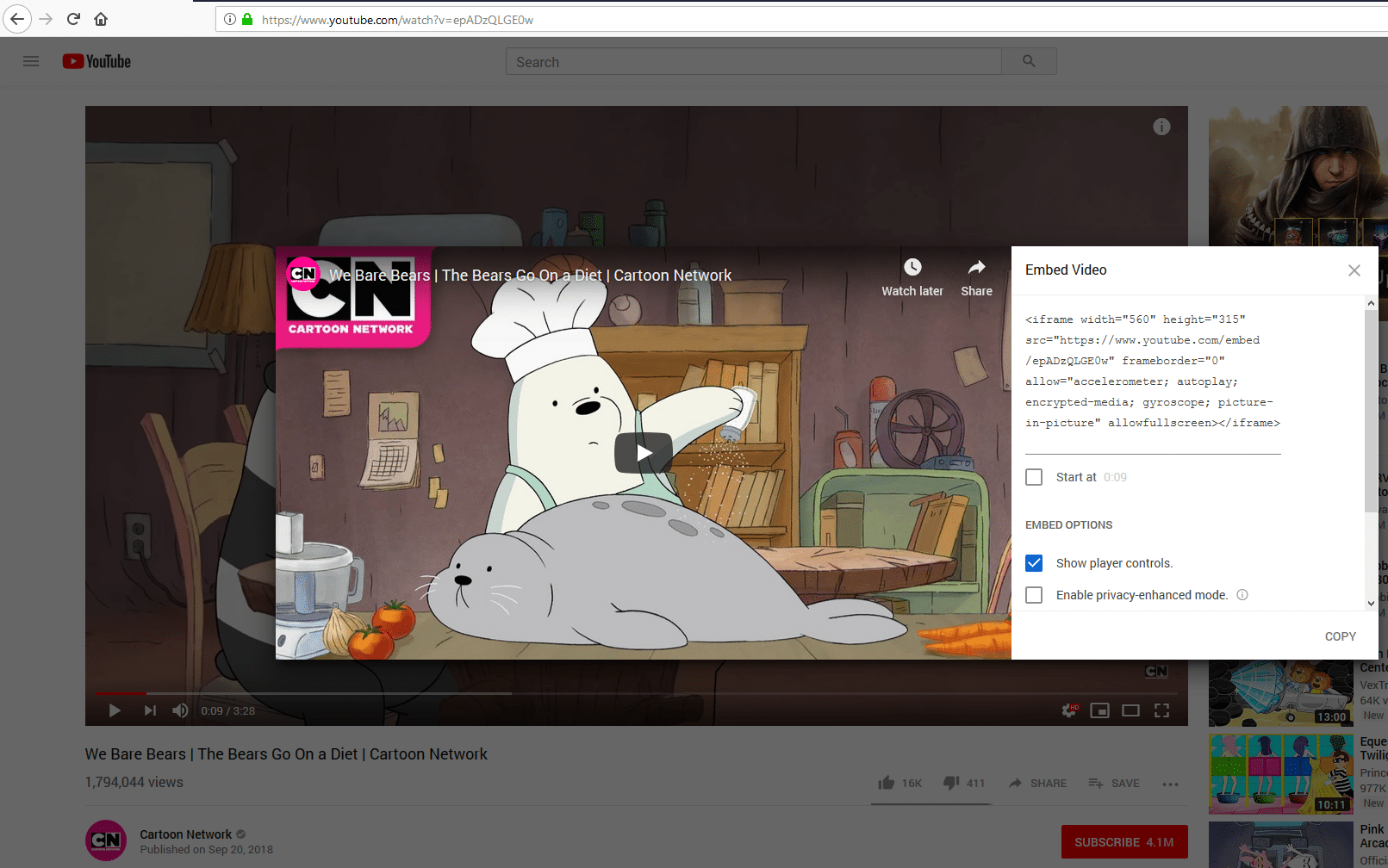Open Cartoon Network channel name link

[x=185, y=834]
